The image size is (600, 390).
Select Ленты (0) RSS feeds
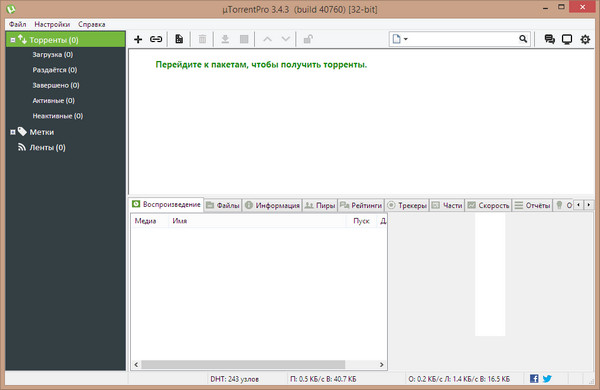pos(47,147)
